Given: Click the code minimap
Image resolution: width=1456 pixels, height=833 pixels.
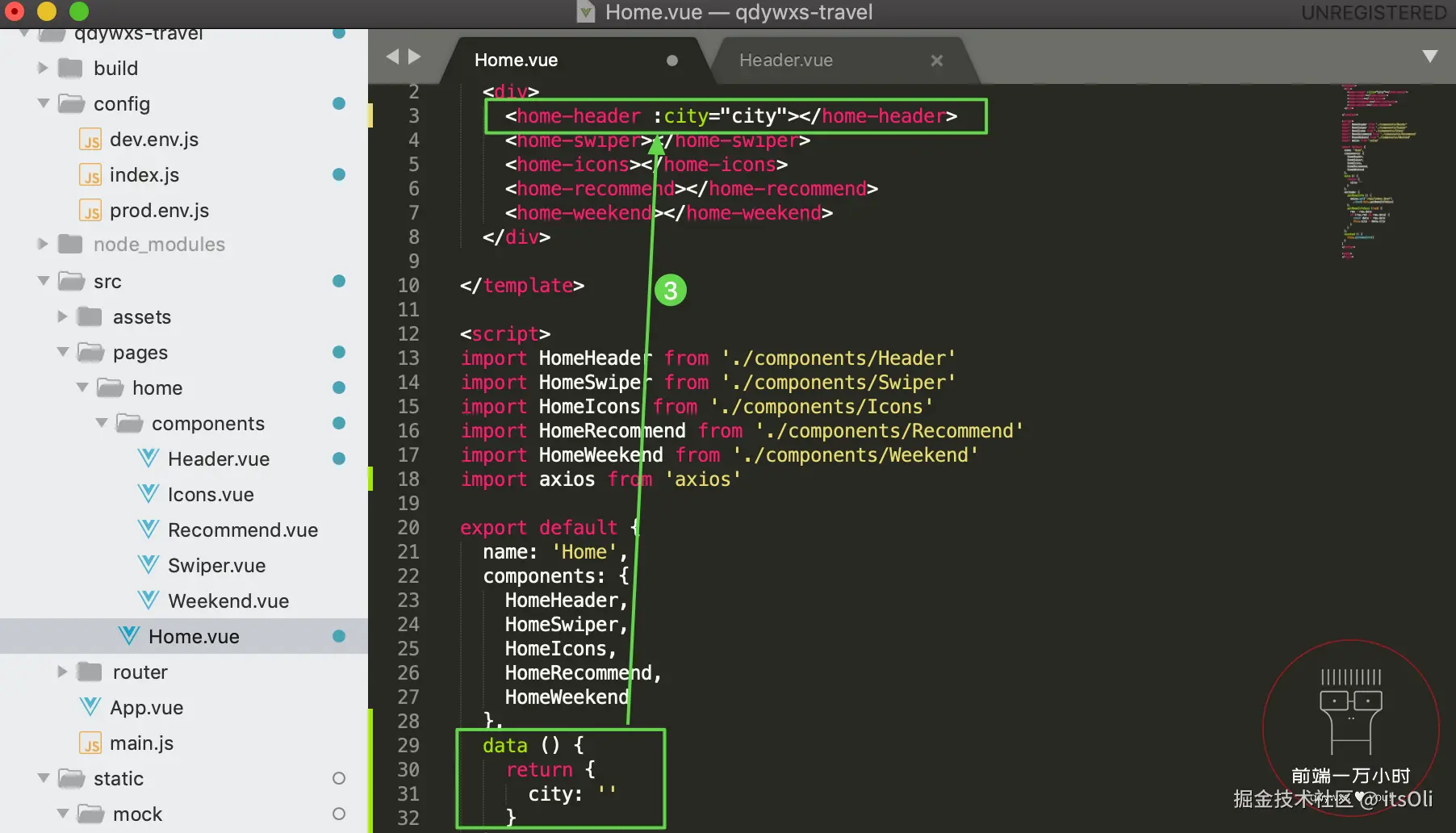Looking at the screenshot, I should (x=1380, y=172).
